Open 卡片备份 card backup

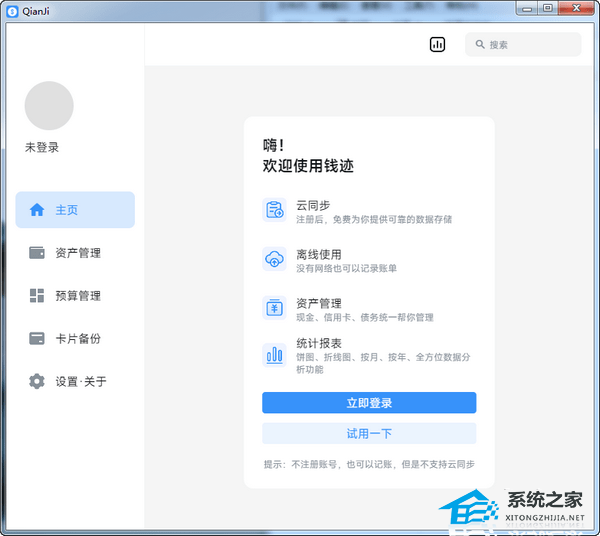pos(75,339)
